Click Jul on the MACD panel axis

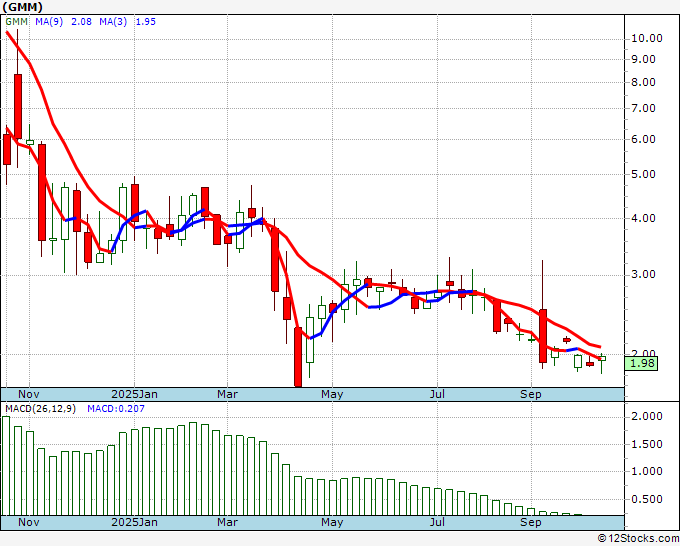(x=437, y=522)
